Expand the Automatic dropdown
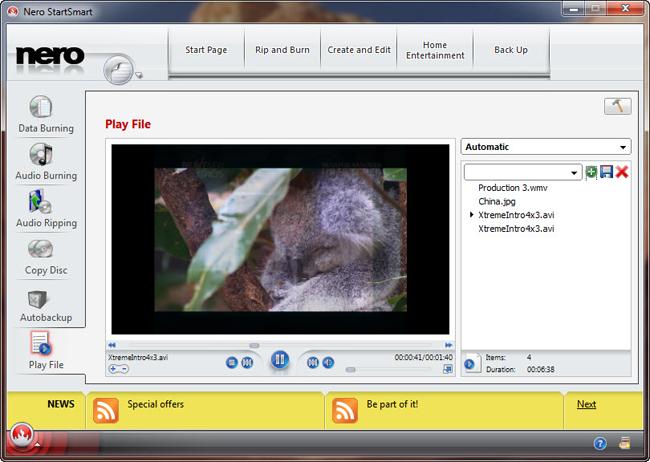Viewport: 650px width, 462px height. point(624,147)
